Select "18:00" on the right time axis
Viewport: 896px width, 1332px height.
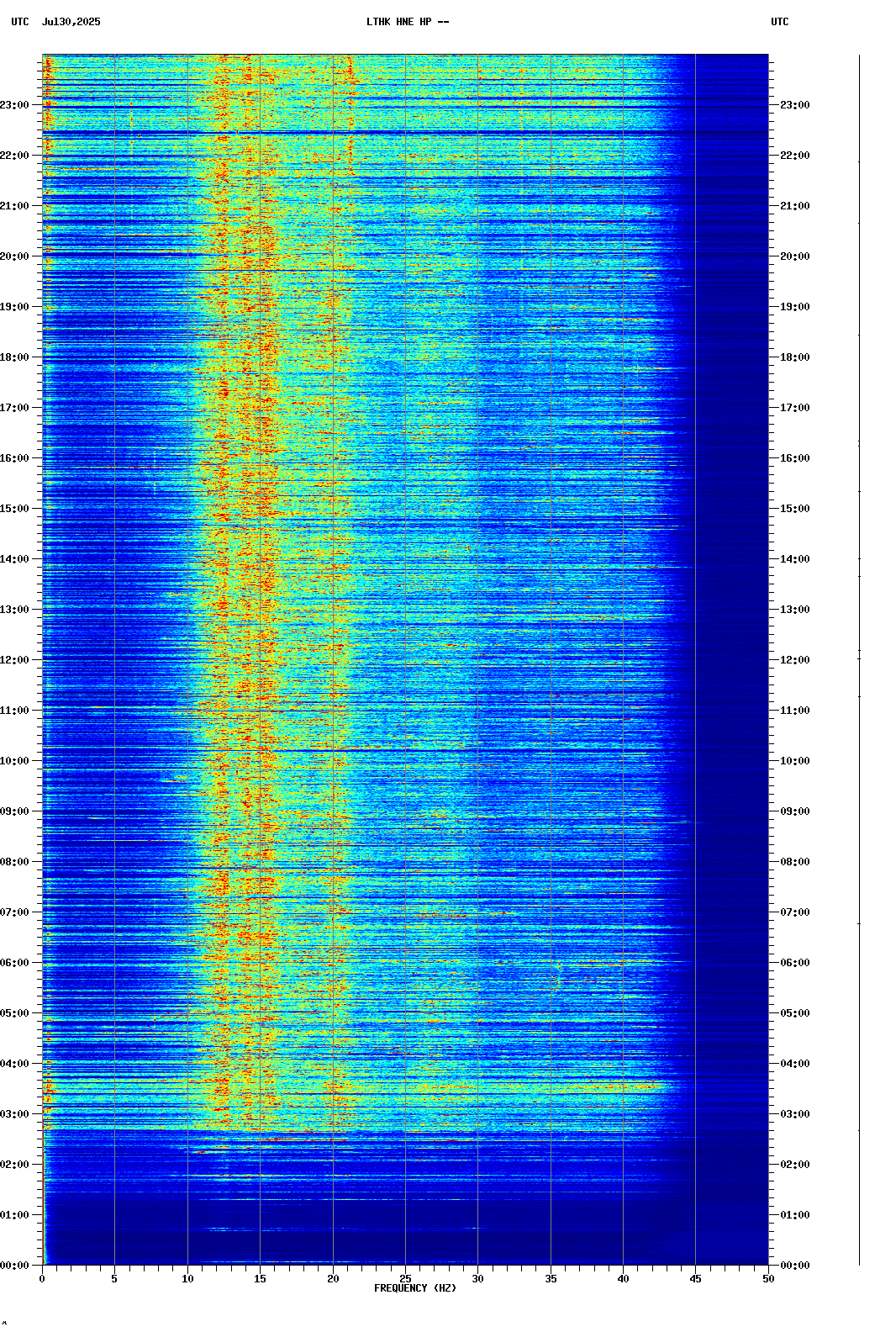pos(795,357)
